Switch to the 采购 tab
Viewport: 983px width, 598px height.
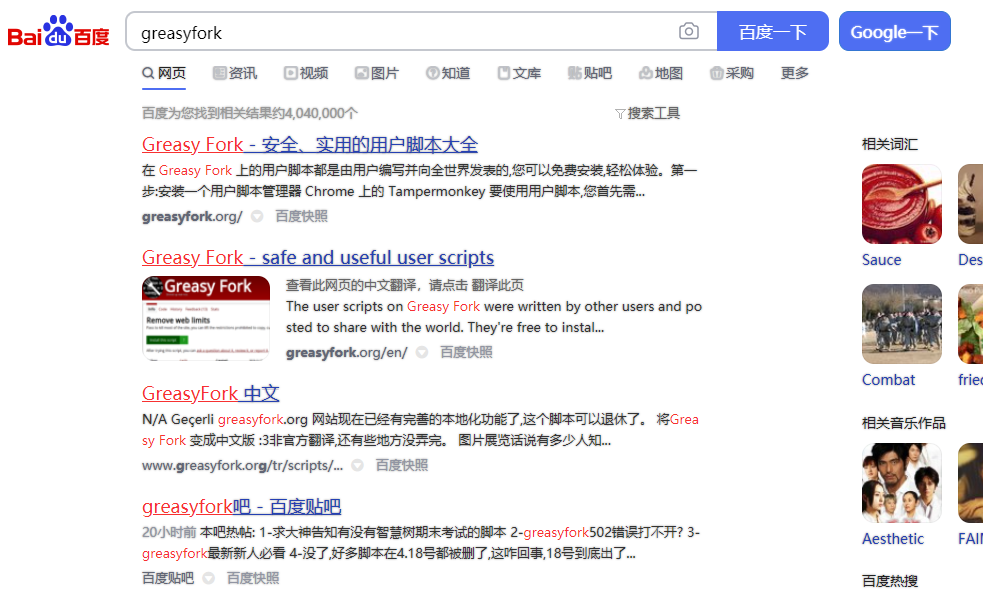click(732, 73)
